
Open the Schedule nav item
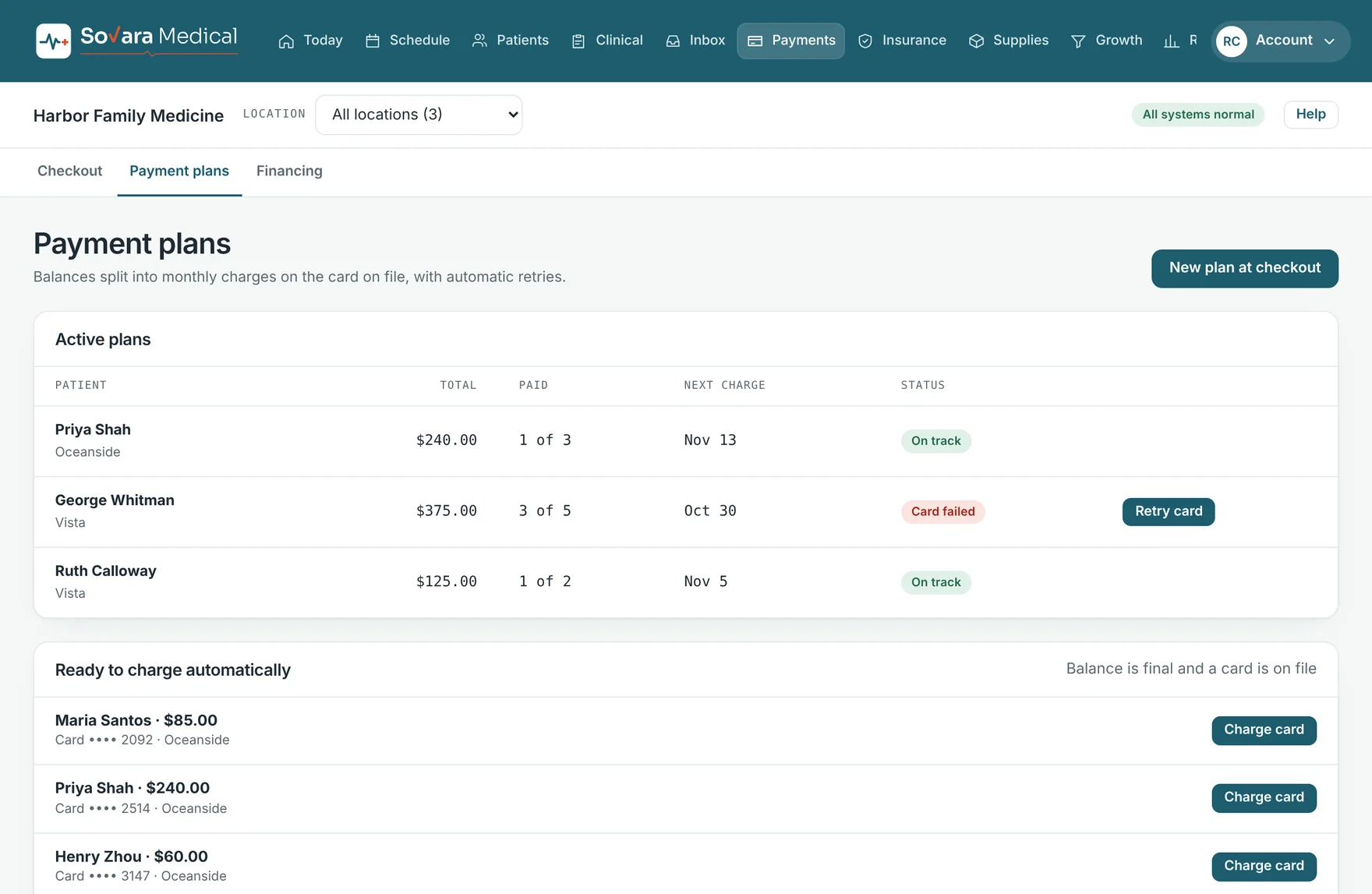point(408,41)
